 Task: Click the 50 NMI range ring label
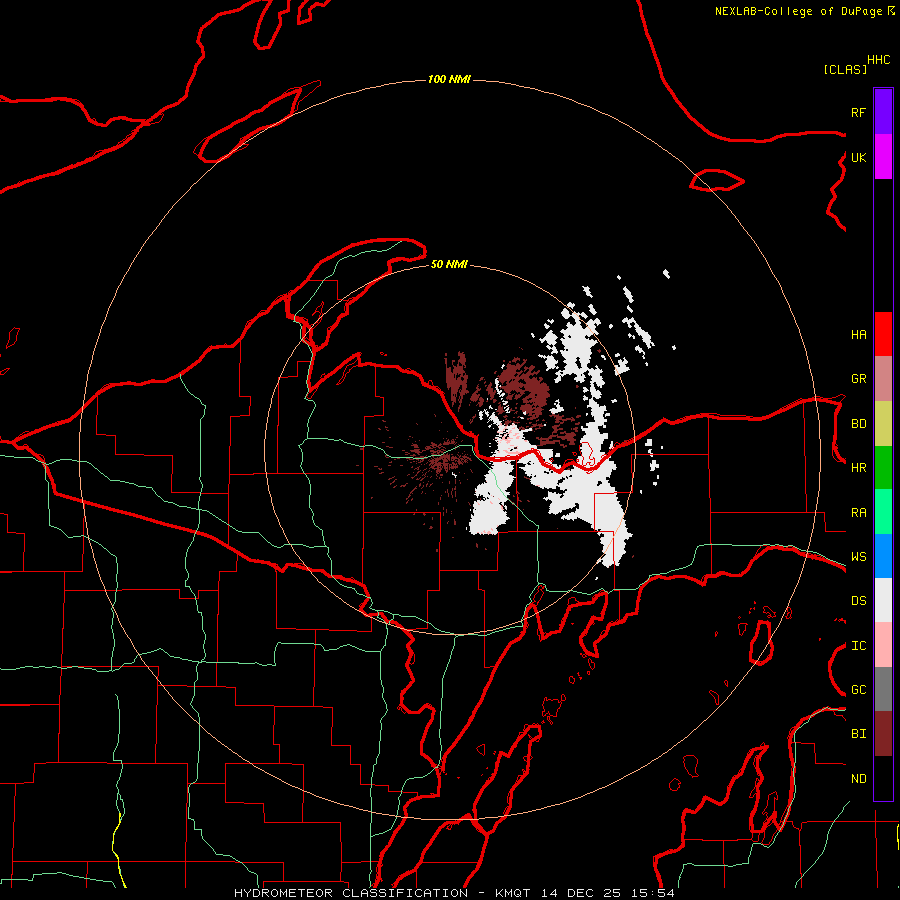click(449, 264)
